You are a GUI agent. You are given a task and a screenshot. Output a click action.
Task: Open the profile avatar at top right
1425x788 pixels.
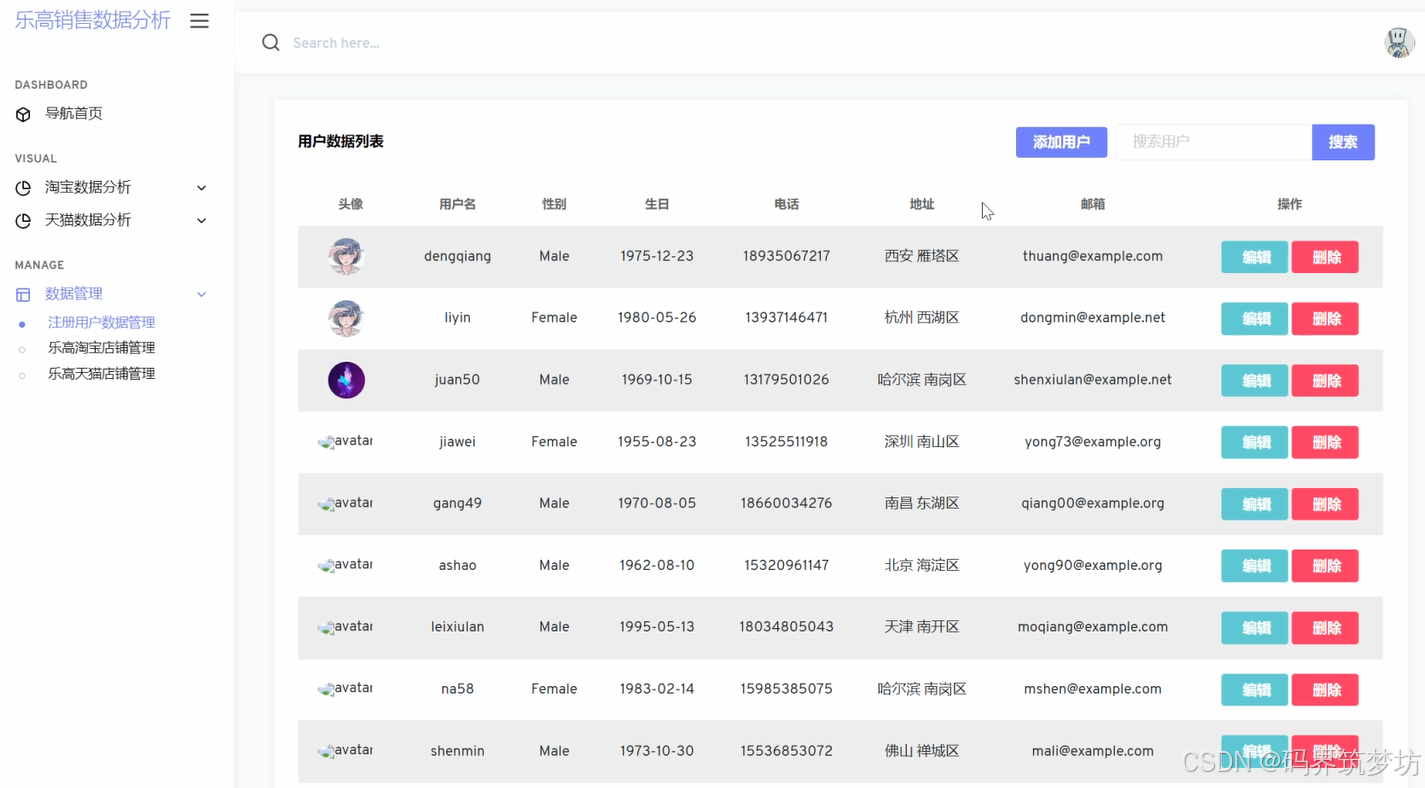pyautogui.click(x=1398, y=42)
